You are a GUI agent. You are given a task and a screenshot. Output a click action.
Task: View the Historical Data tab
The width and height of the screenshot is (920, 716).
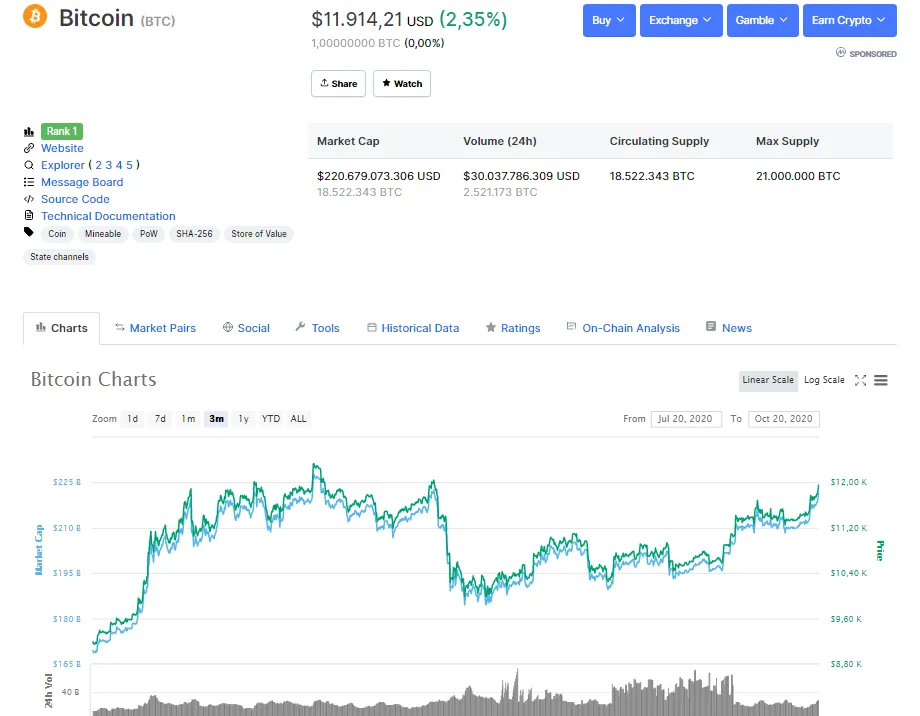tap(413, 328)
